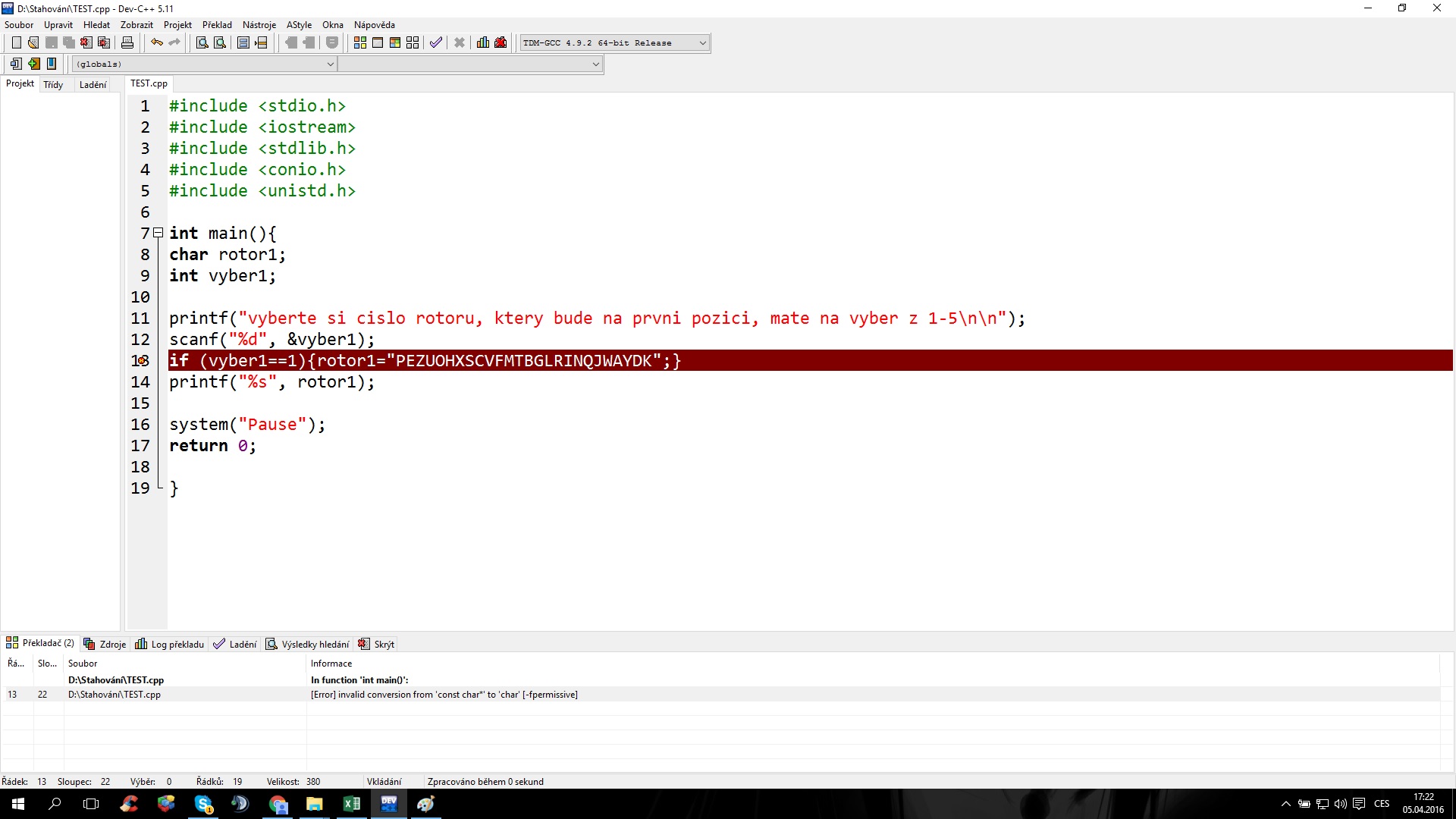Click the Find magnifier toolbar icon
1456x819 pixels.
coord(202,42)
